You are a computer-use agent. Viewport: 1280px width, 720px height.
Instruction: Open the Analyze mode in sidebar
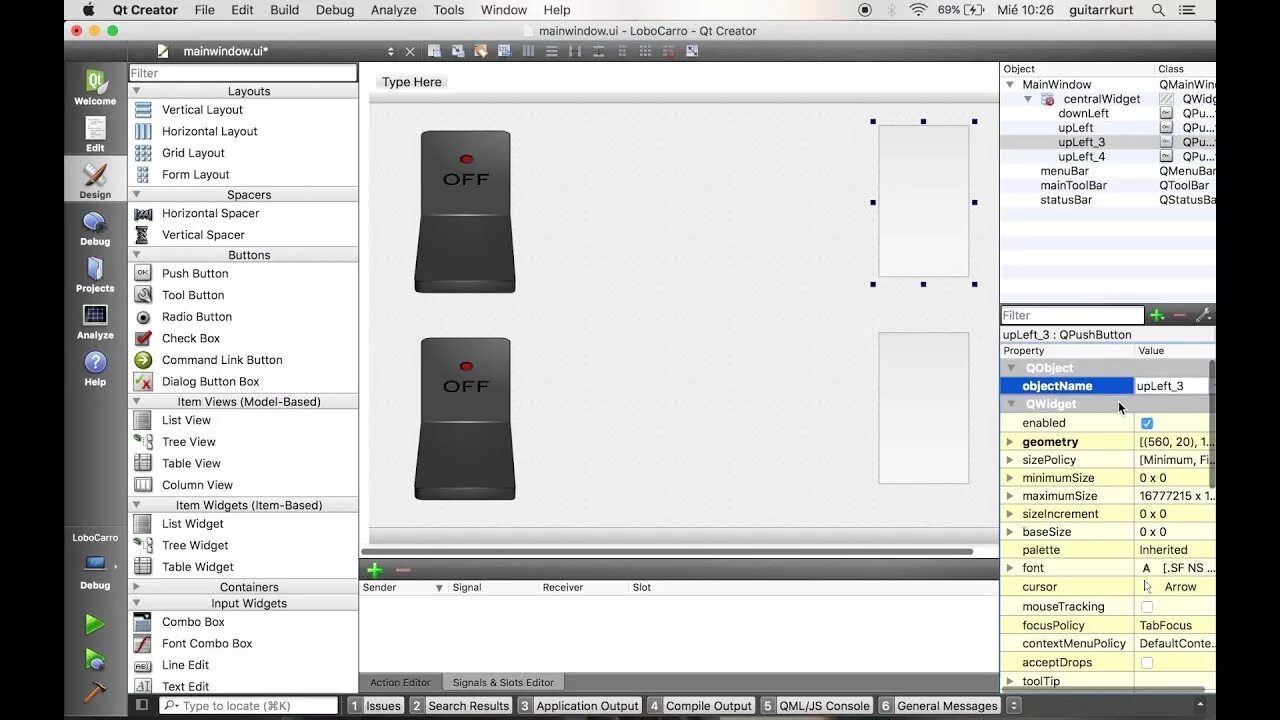tap(95, 322)
